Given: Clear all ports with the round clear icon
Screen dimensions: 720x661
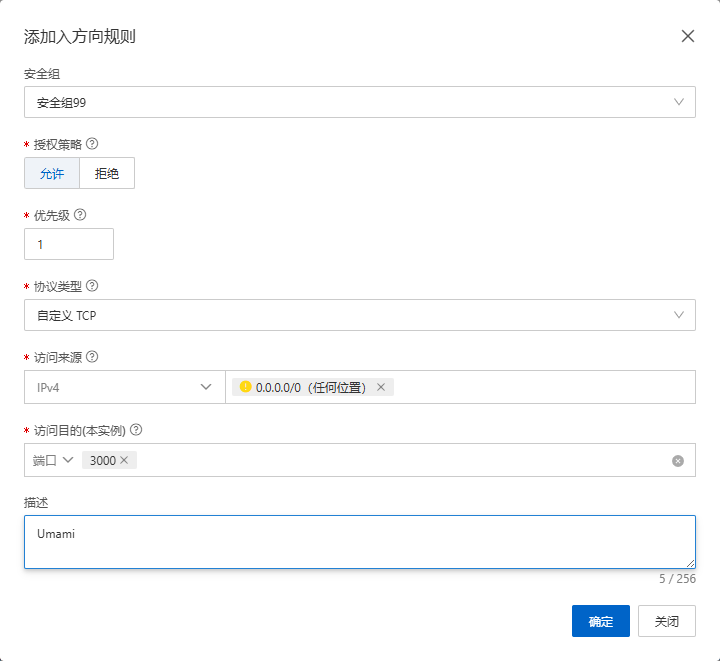Looking at the screenshot, I should pos(677,460).
